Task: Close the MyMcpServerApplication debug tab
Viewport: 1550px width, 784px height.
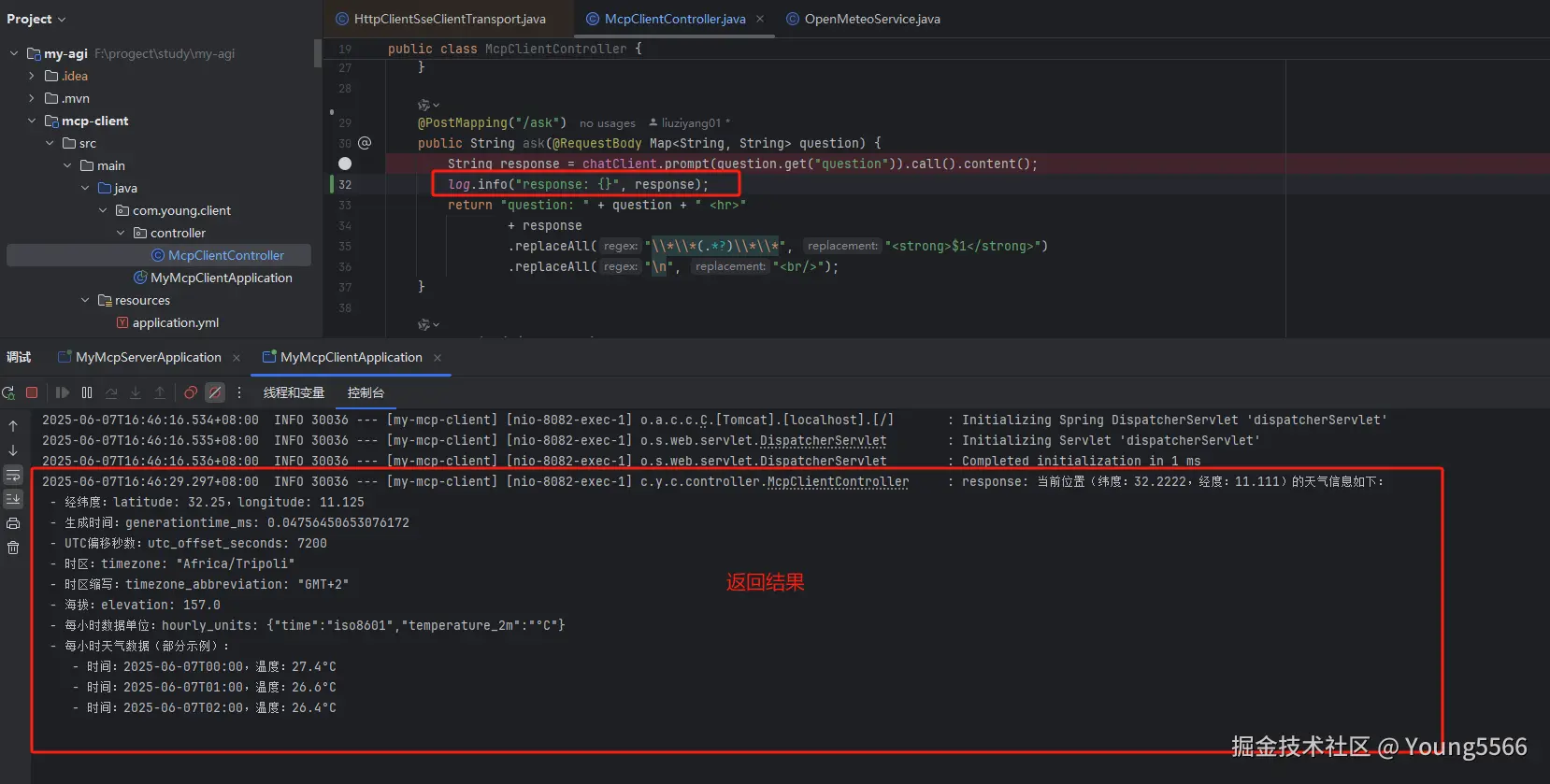Action: 237,358
